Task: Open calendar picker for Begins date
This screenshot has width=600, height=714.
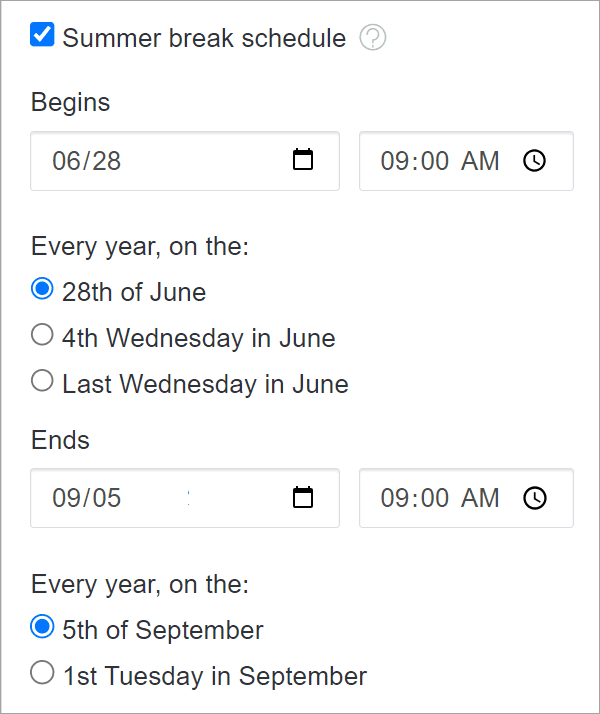Action: [x=303, y=160]
